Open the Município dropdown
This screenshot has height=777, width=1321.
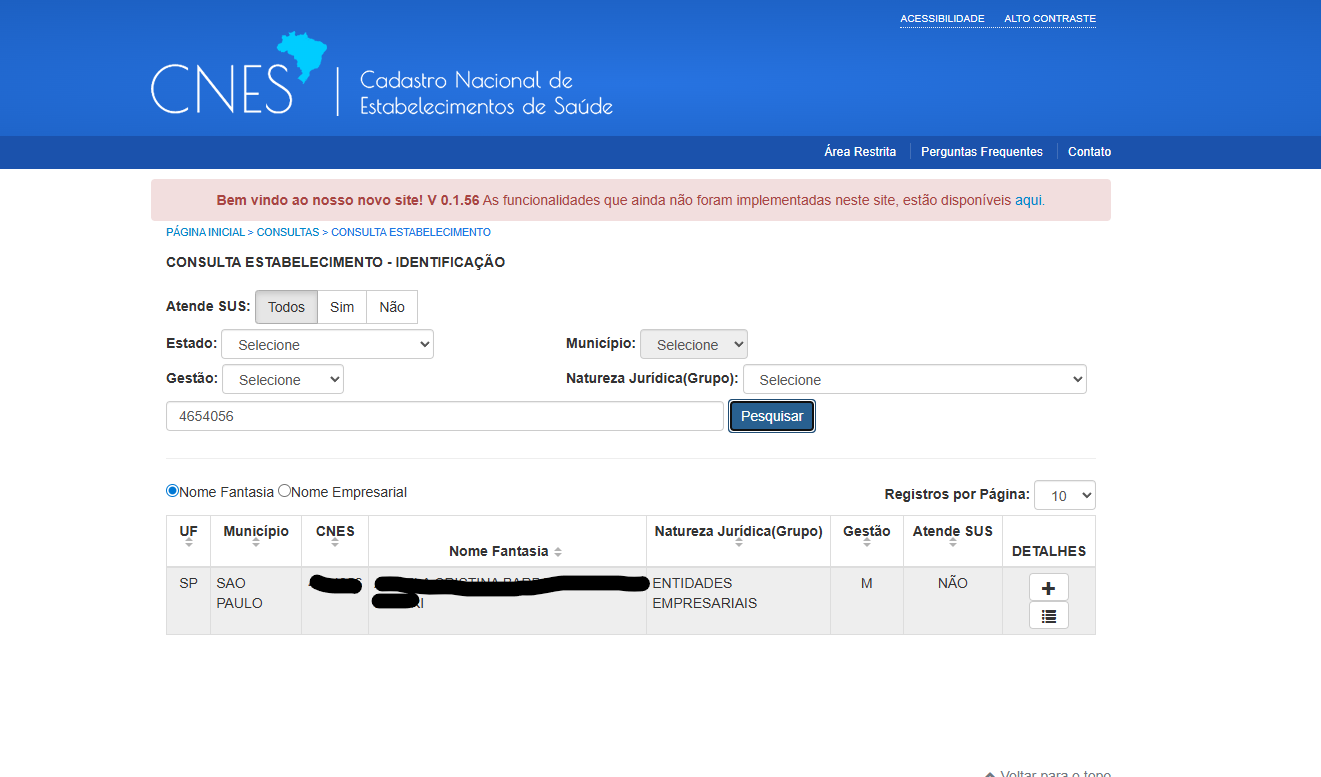coord(694,345)
